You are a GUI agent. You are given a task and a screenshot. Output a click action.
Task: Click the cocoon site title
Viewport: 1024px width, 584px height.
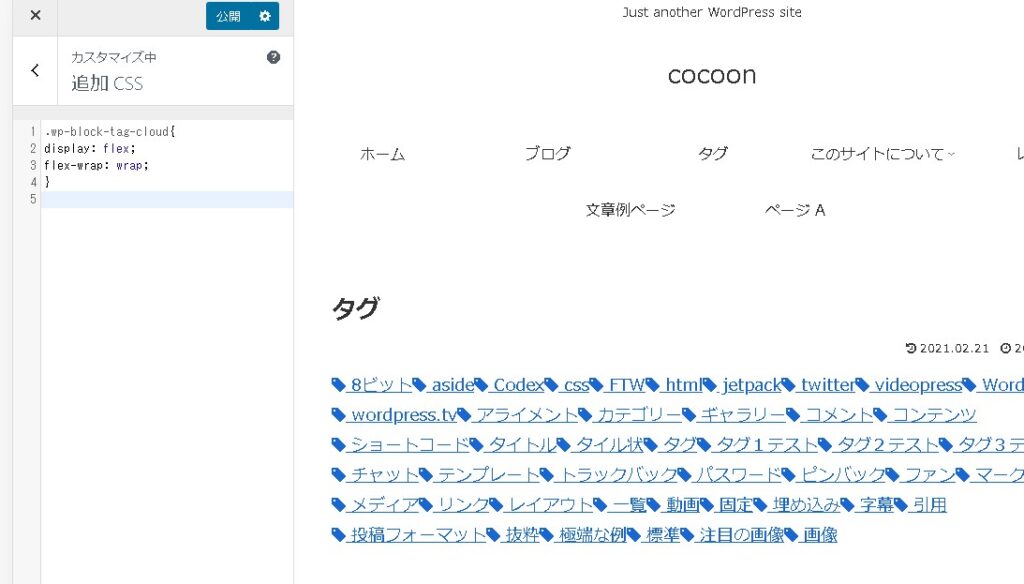point(712,75)
